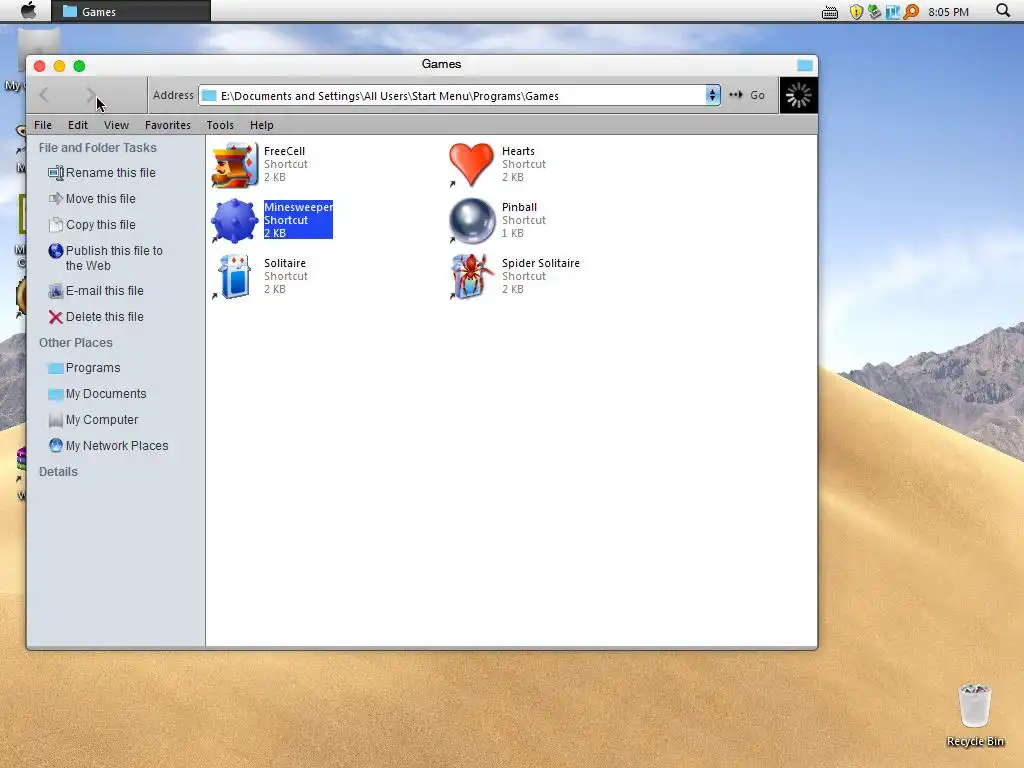
Task: Click the Rename this file icon
Action: (x=56, y=173)
